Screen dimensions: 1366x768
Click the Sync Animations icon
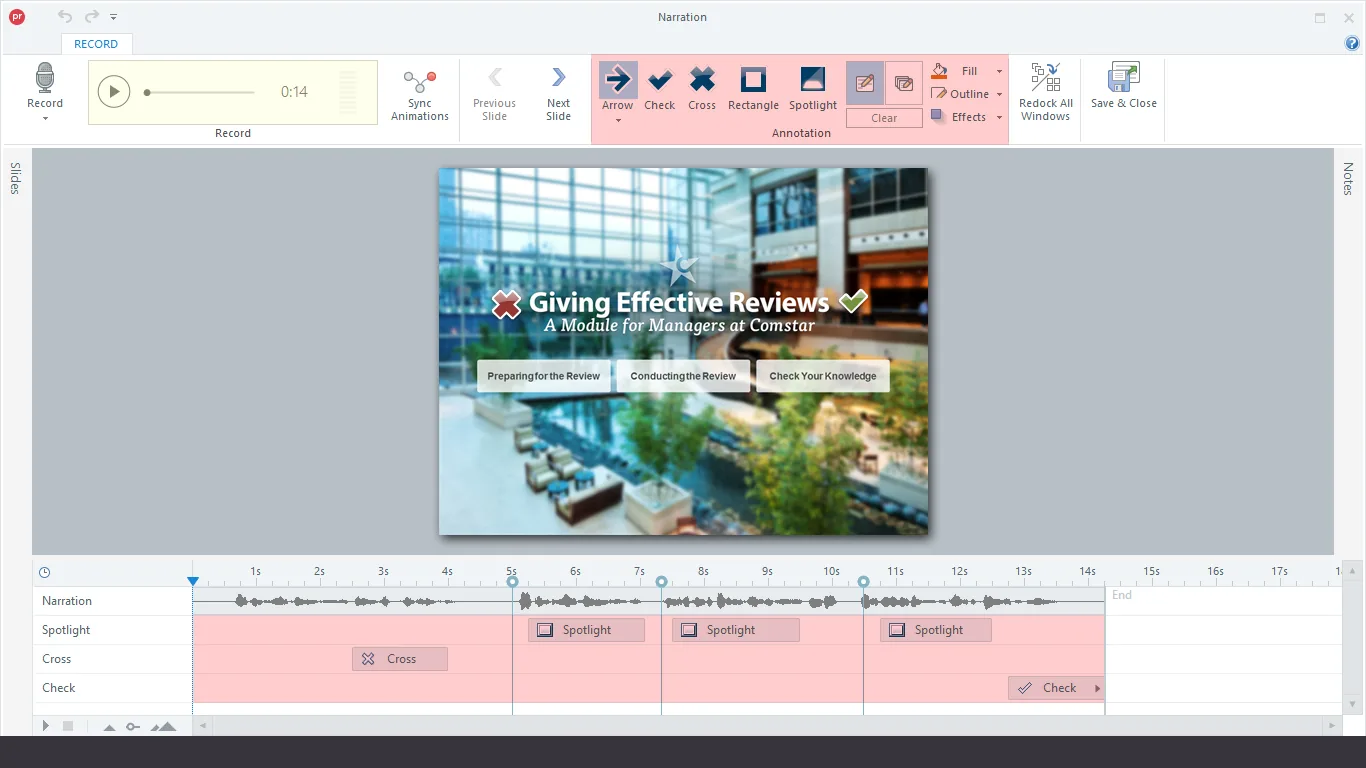click(420, 81)
